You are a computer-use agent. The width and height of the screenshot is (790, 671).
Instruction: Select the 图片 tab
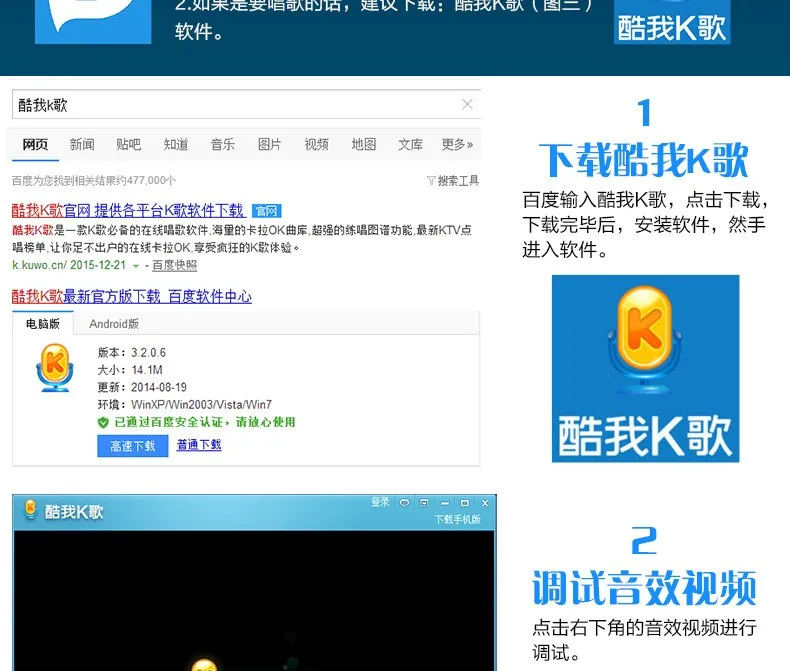pos(270,145)
